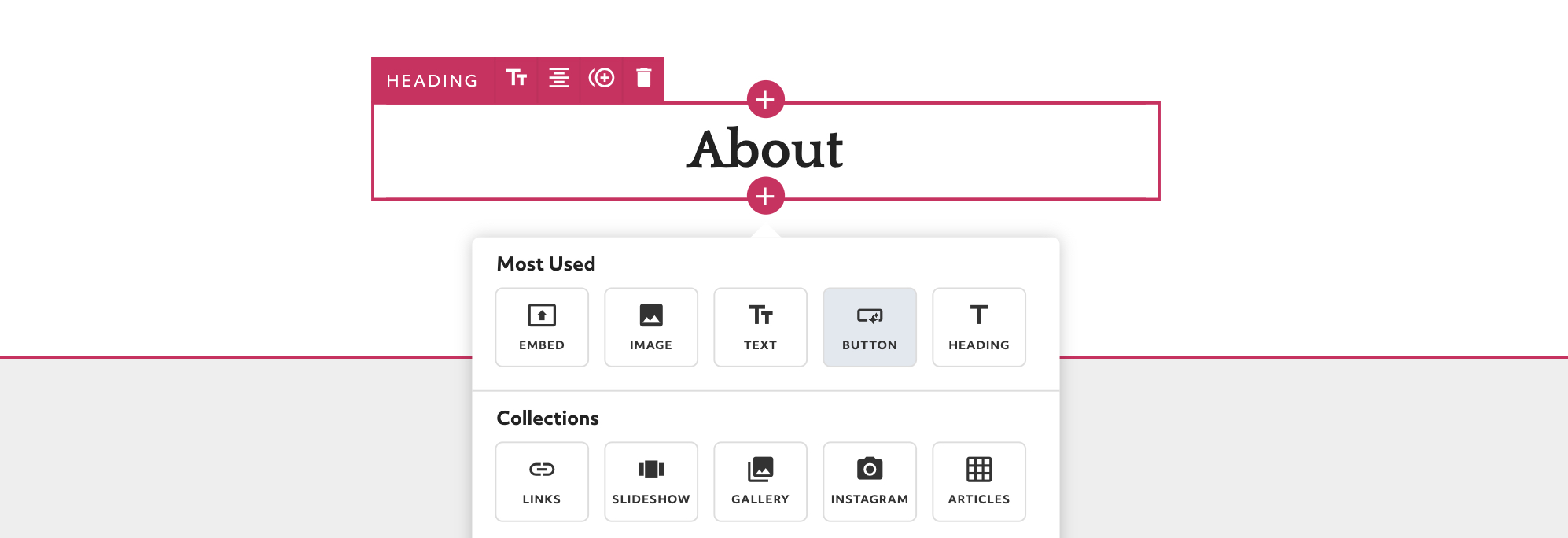The image size is (1568, 538).
Task: Add a Slideshow collection
Action: tap(650, 481)
